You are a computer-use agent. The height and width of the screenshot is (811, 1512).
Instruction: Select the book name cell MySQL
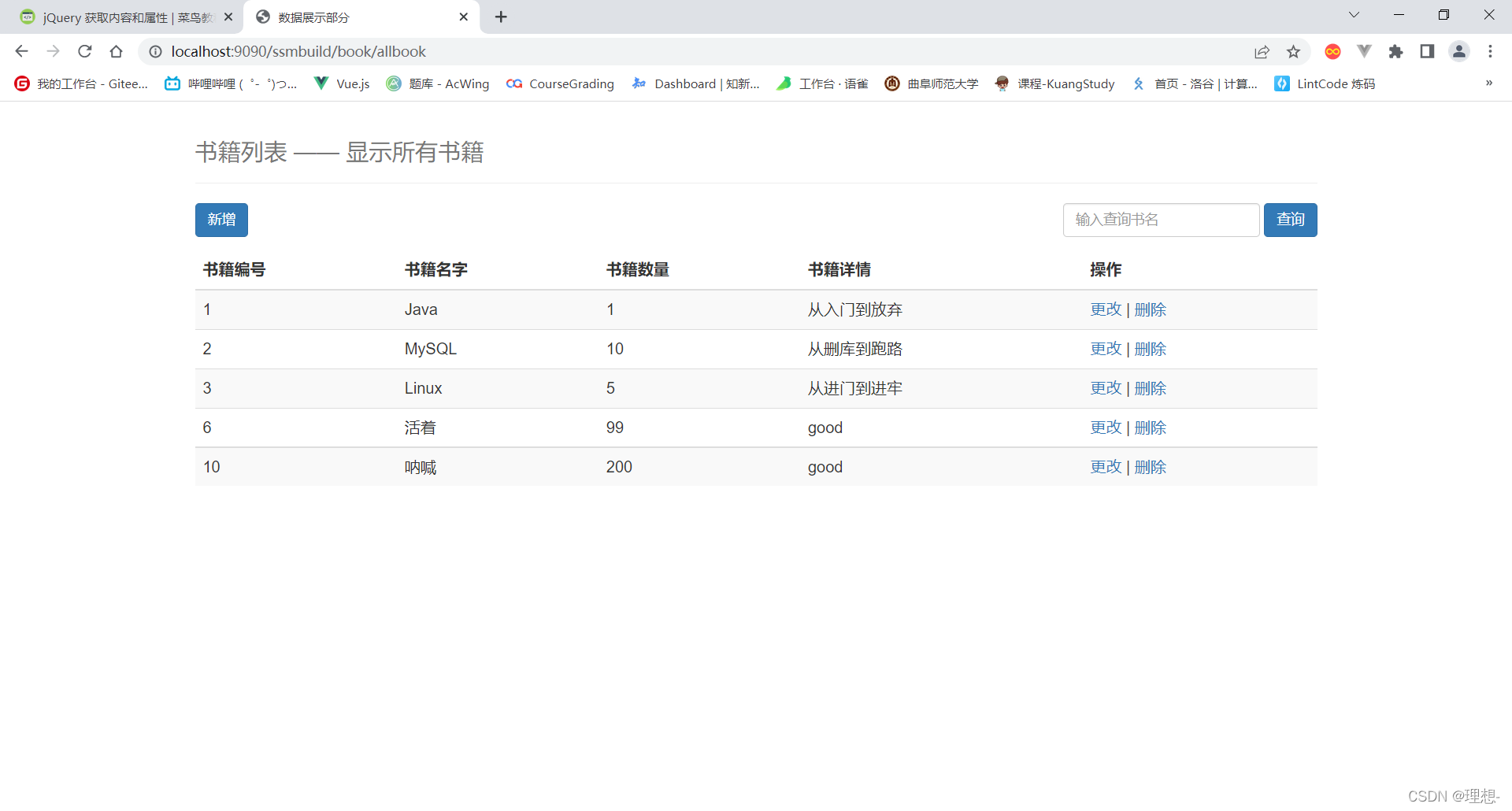click(431, 349)
